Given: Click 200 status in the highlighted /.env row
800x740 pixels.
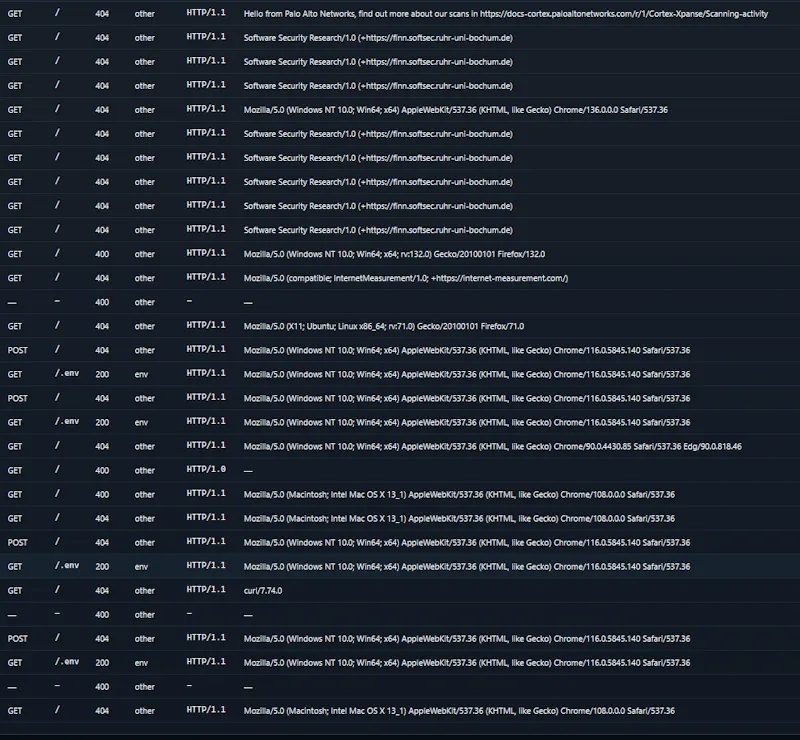Looking at the screenshot, I should pos(102,566).
